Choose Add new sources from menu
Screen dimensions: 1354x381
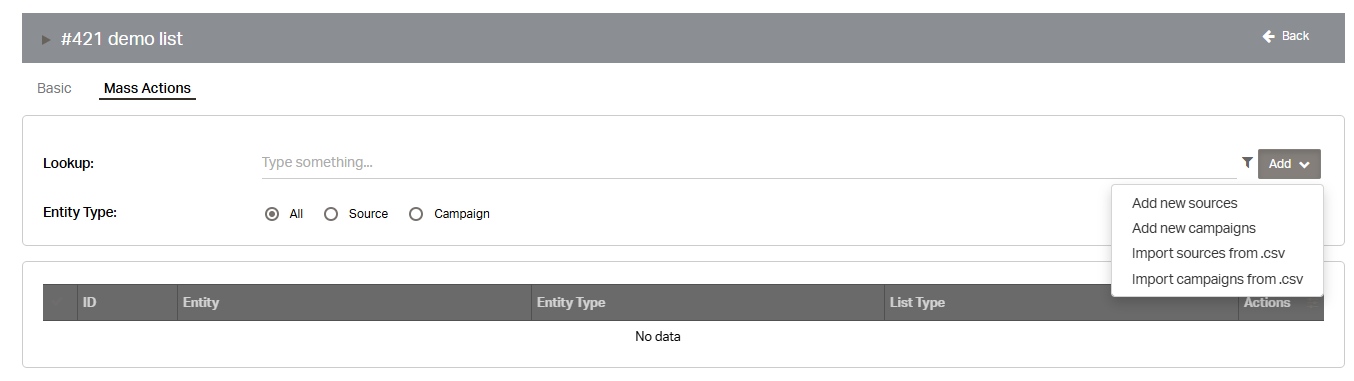1184,203
